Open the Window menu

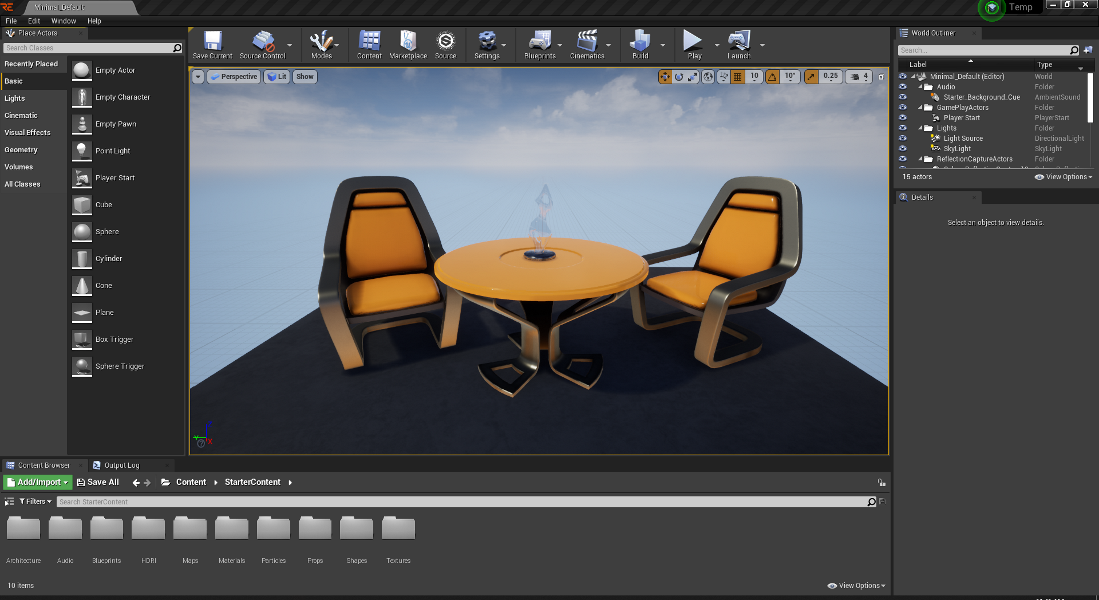[63, 21]
